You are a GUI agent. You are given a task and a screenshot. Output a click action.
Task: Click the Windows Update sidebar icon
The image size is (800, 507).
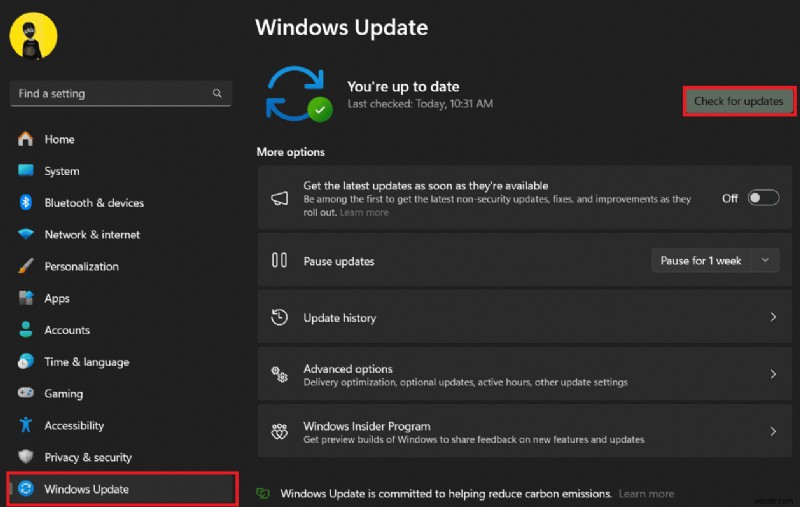click(26, 489)
